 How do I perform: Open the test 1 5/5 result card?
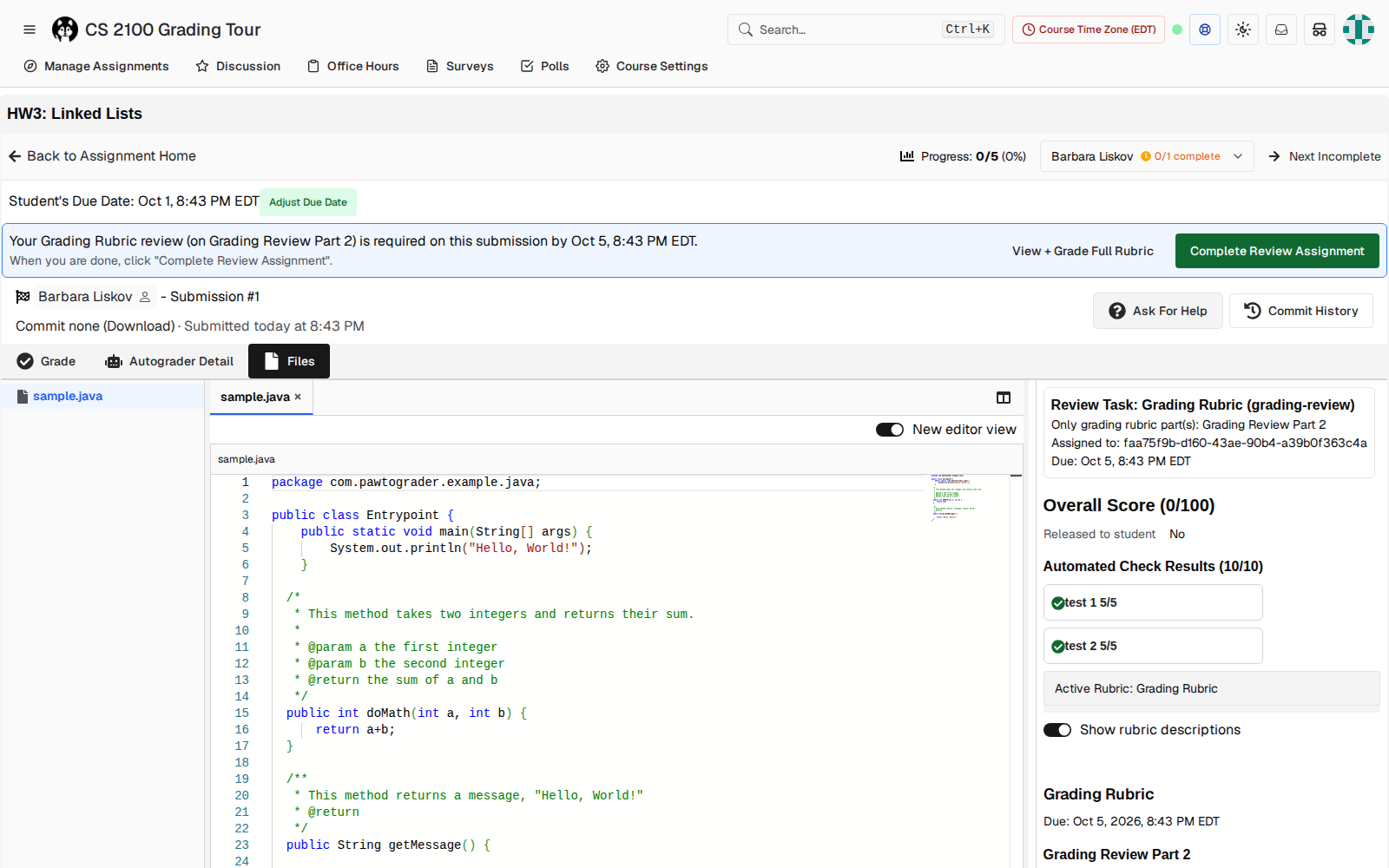[x=1153, y=602]
